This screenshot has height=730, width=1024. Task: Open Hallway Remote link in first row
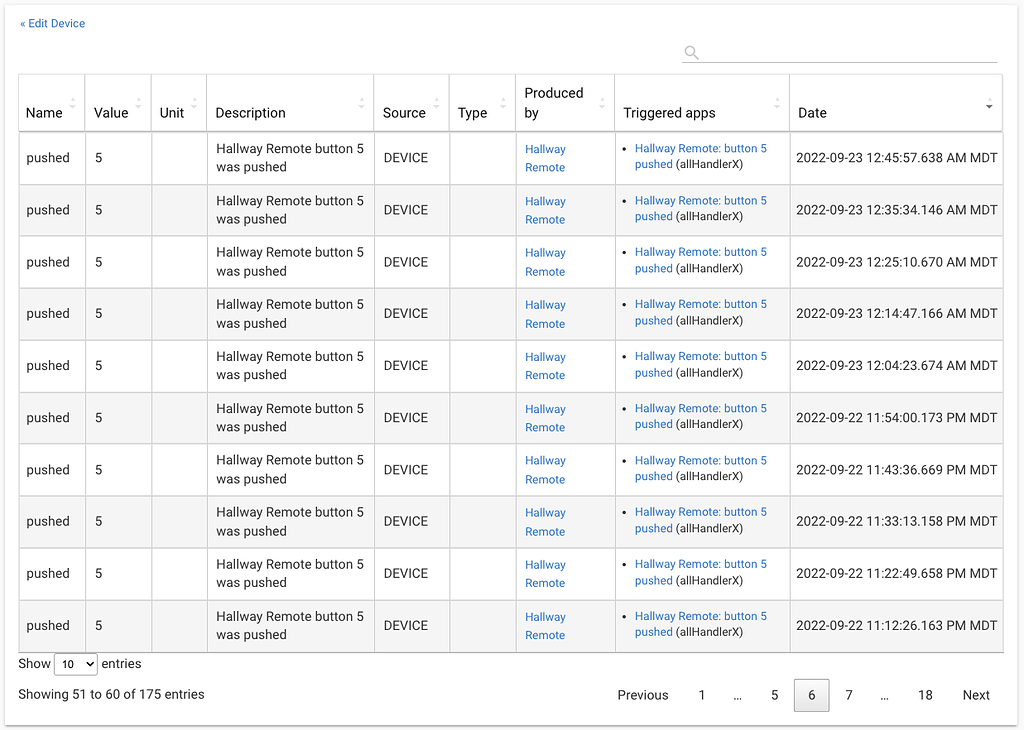[545, 158]
